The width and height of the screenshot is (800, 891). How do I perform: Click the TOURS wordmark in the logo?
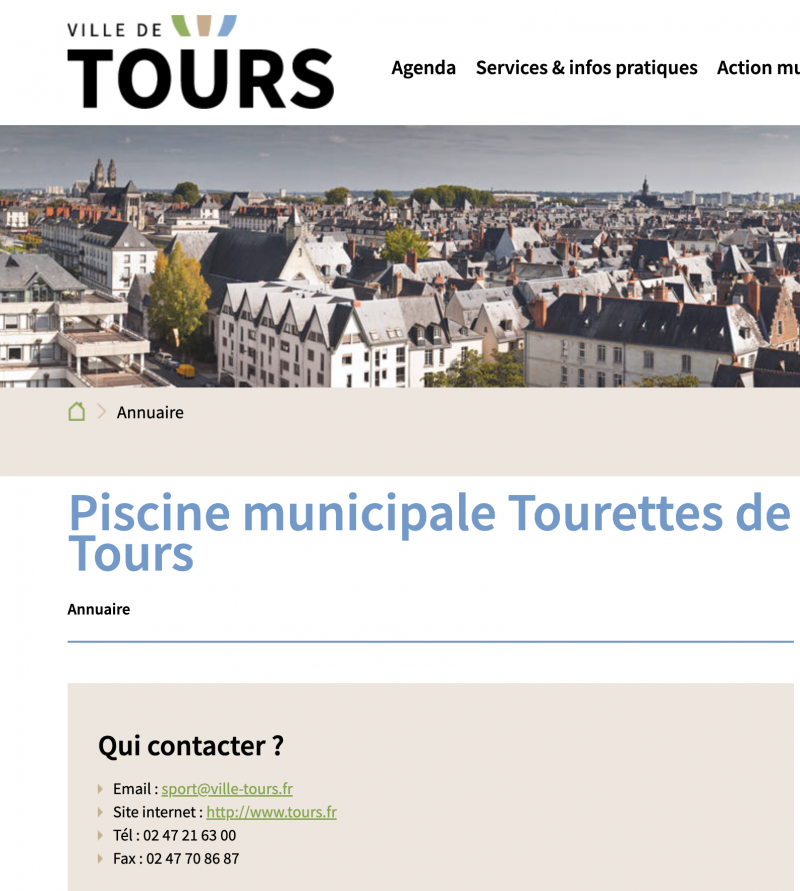200,78
